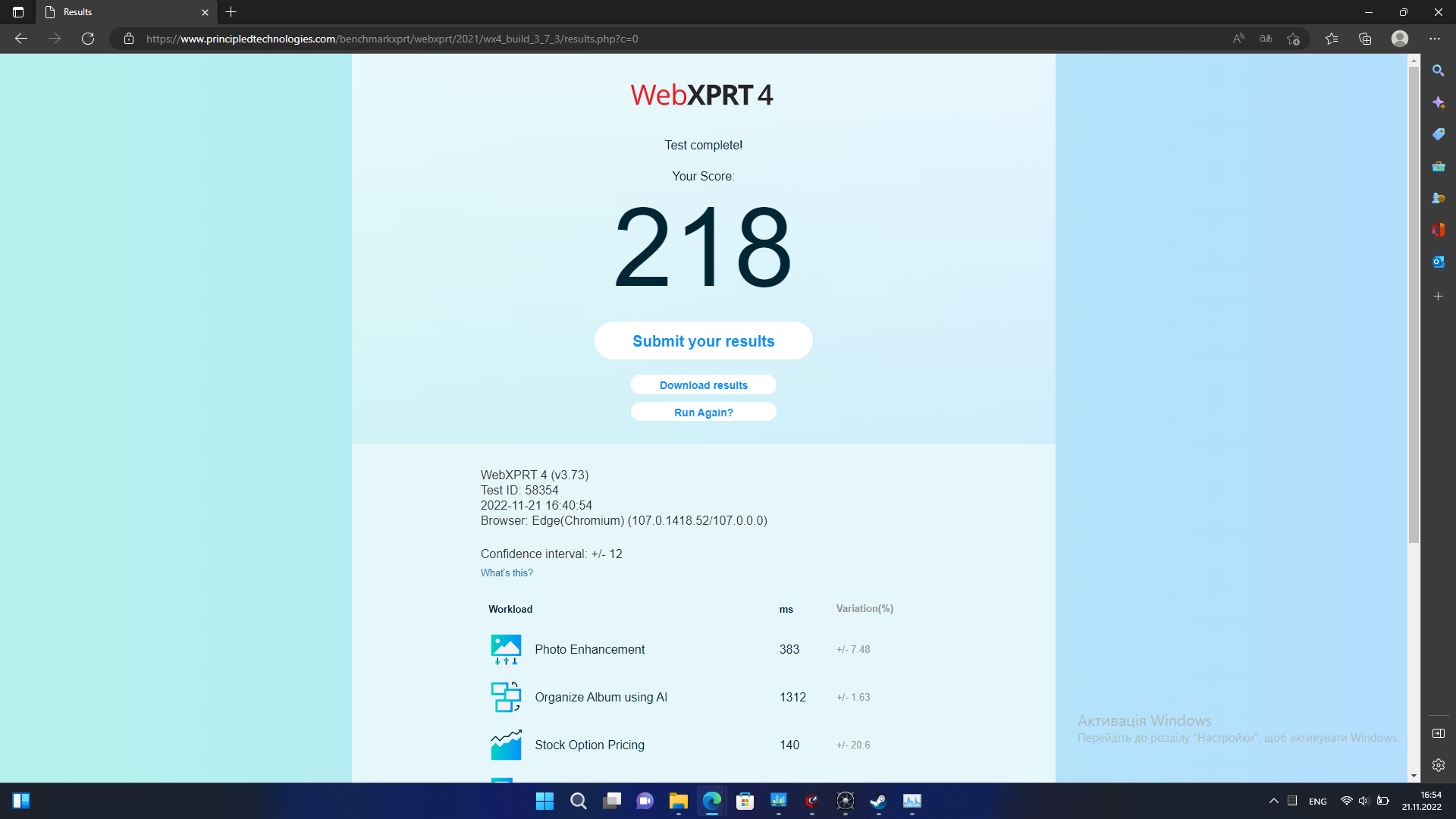
Task: Click the forward navigation arrow
Action: click(55, 39)
